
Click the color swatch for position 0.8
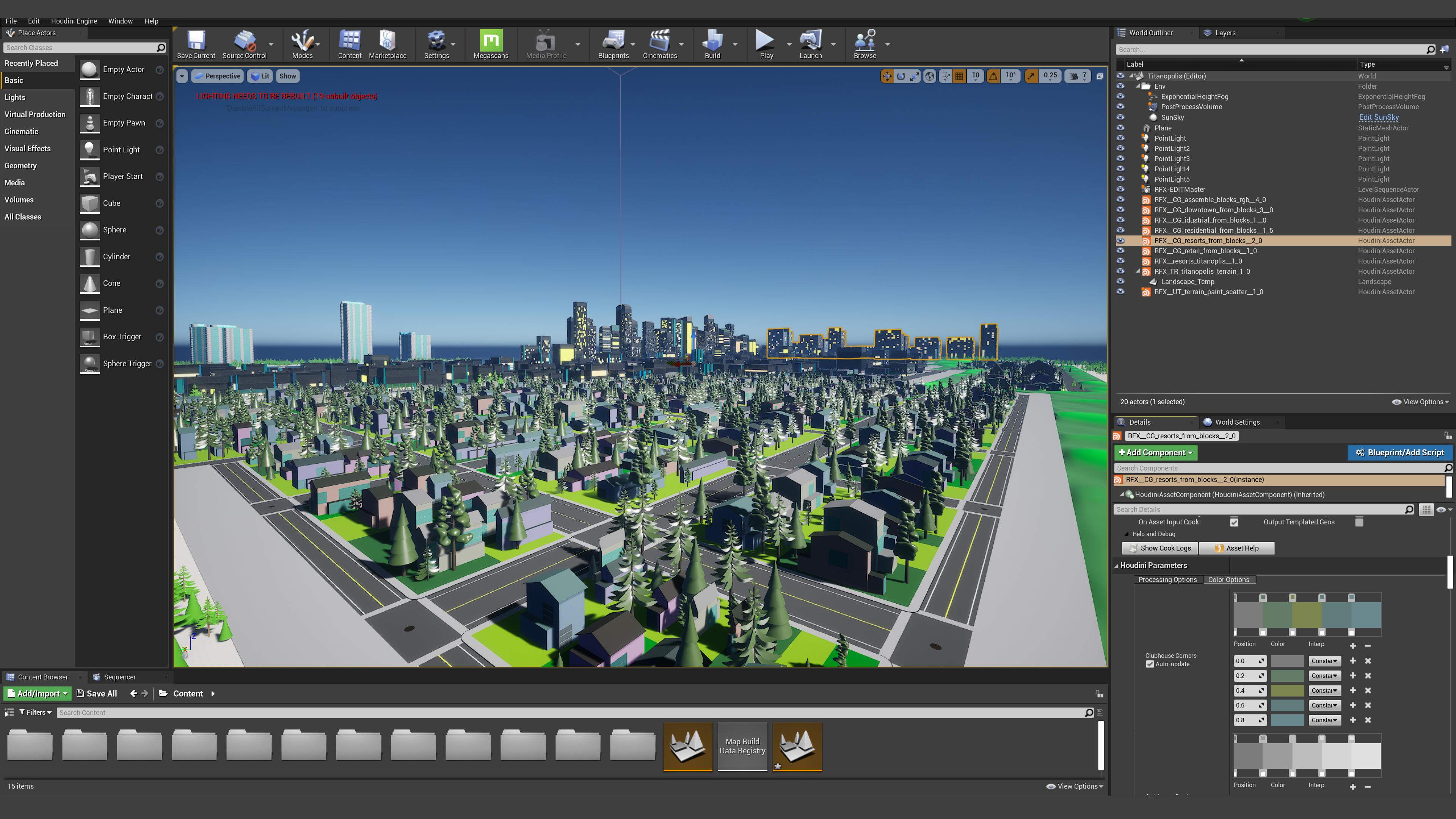[1287, 720]
